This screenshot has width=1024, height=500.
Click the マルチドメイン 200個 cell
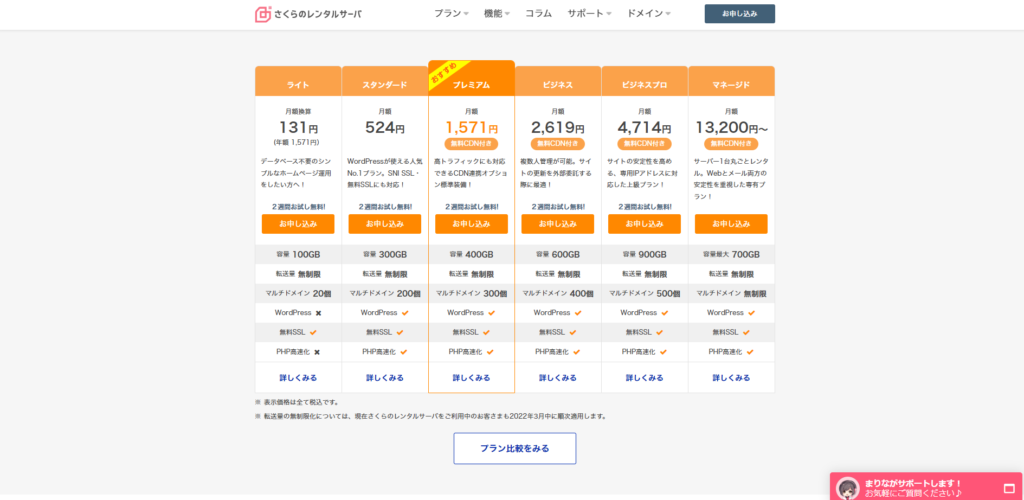coord(385,294)
